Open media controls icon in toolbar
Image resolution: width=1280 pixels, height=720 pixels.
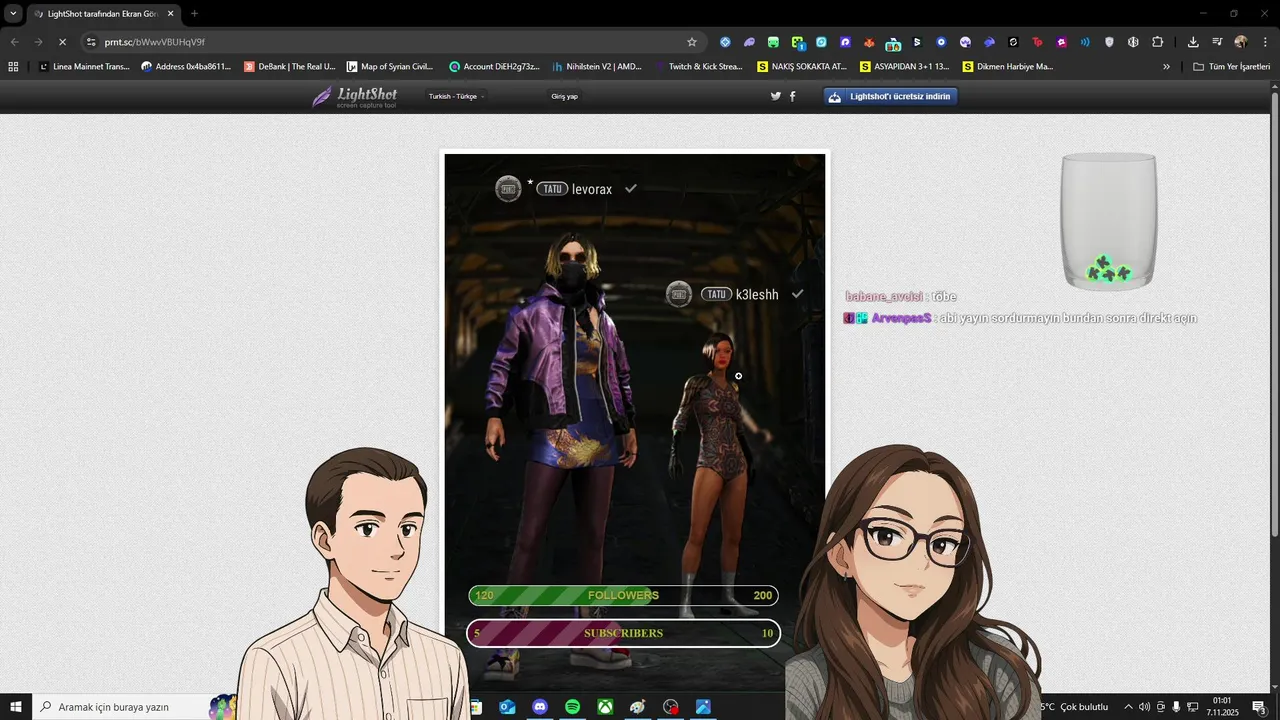(x=1217, y=42)
